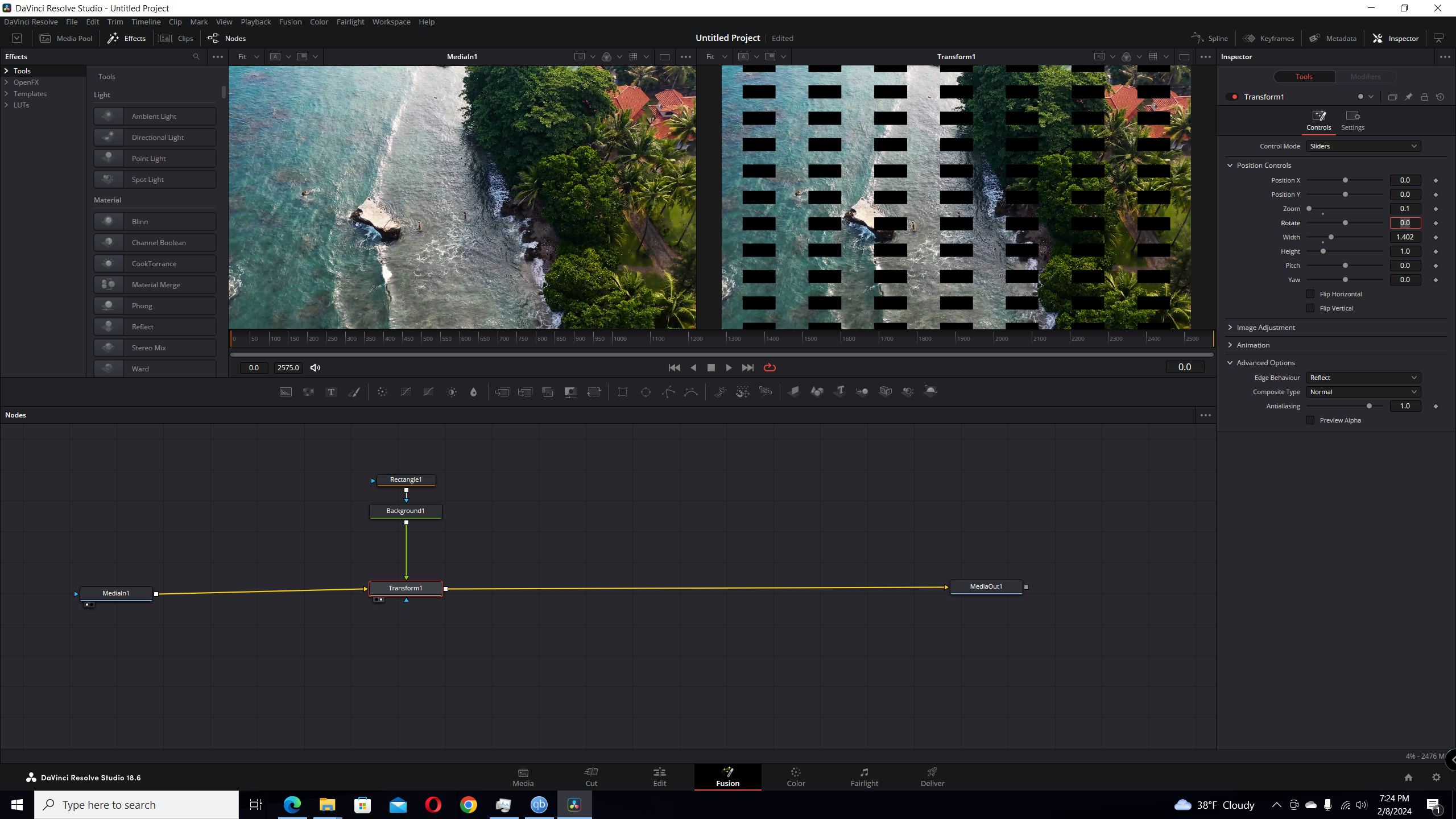
Task: Select the Ambient Light tool
Action: pyautogui.click(x=155, y=116)
